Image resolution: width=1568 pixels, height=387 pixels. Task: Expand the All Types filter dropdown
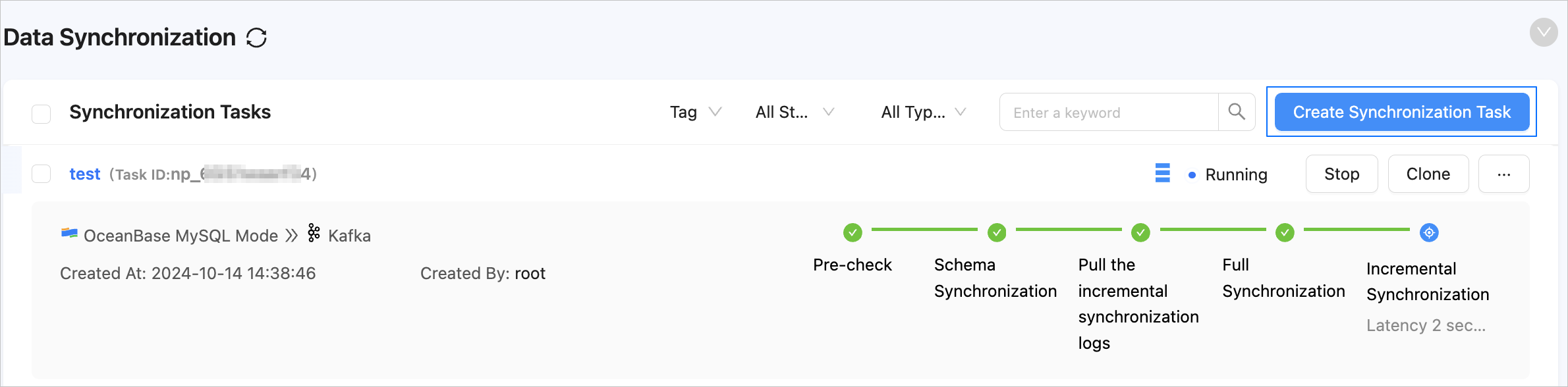tap(923, 112)
